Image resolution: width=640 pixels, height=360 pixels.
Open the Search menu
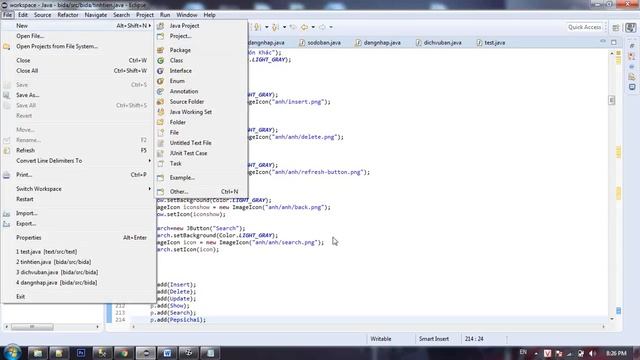click(x=121, y=15)
